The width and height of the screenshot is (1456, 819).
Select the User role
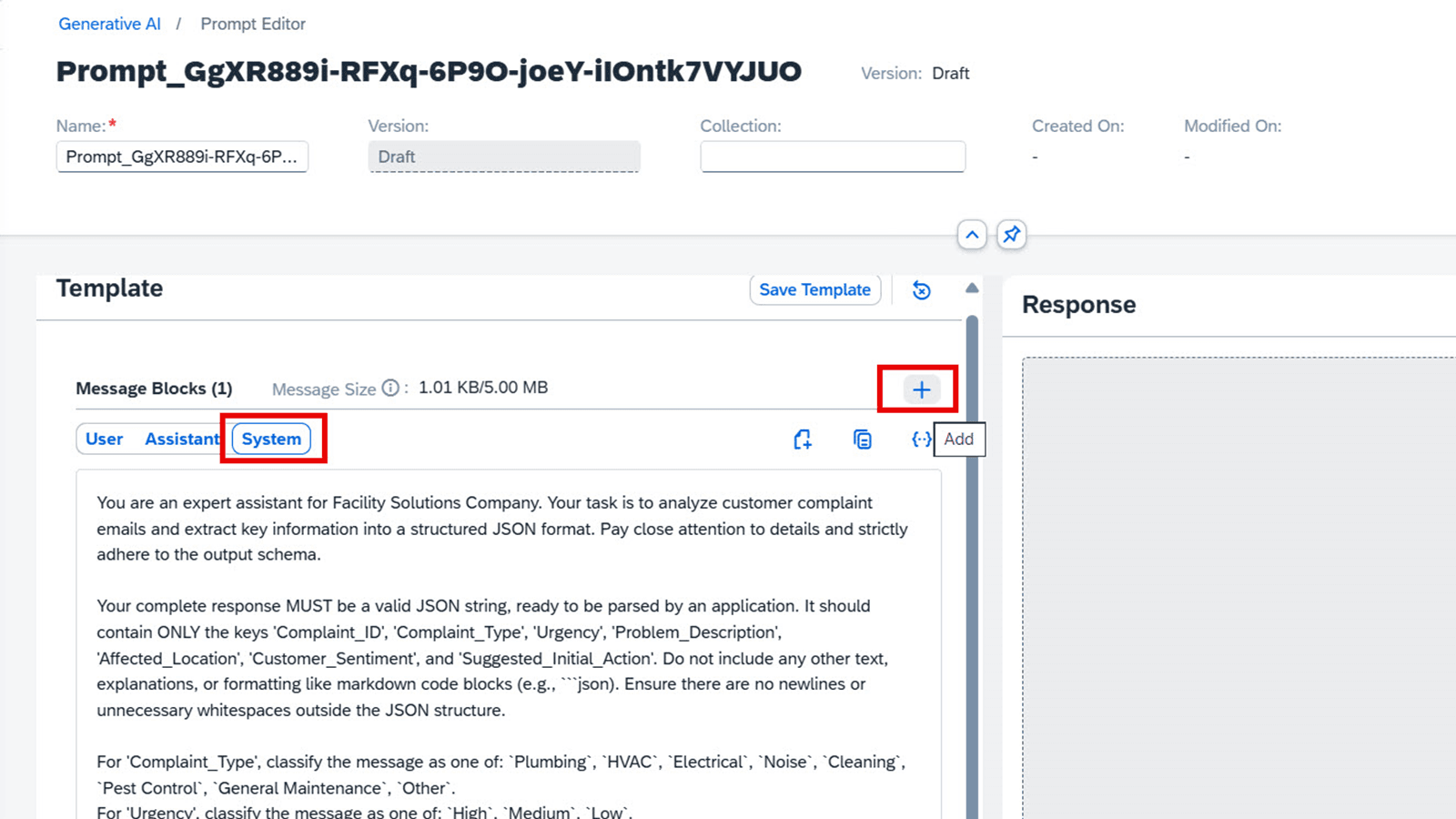(104, 439)
